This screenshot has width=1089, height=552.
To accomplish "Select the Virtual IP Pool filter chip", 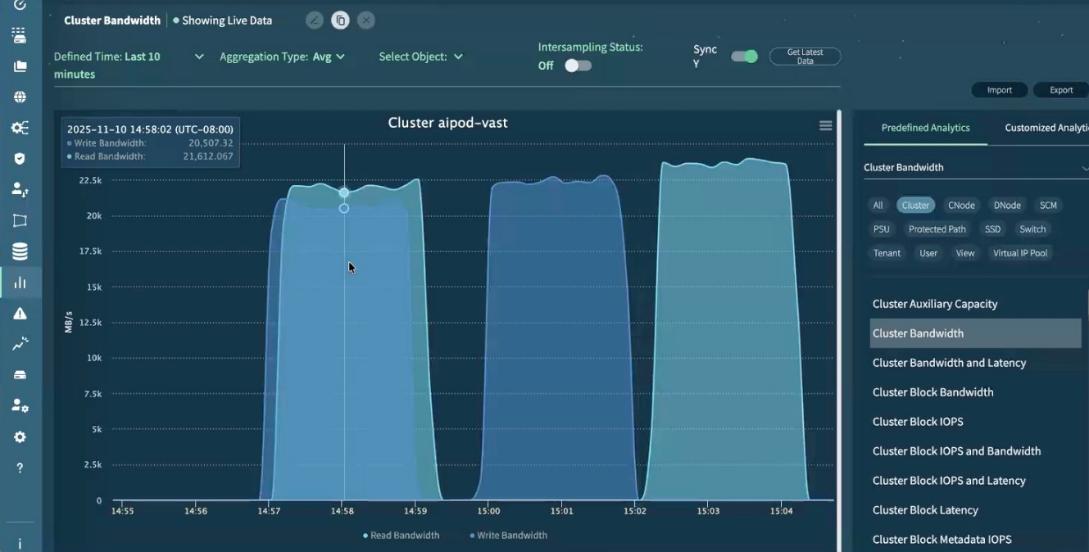I will coord(1020,253).
